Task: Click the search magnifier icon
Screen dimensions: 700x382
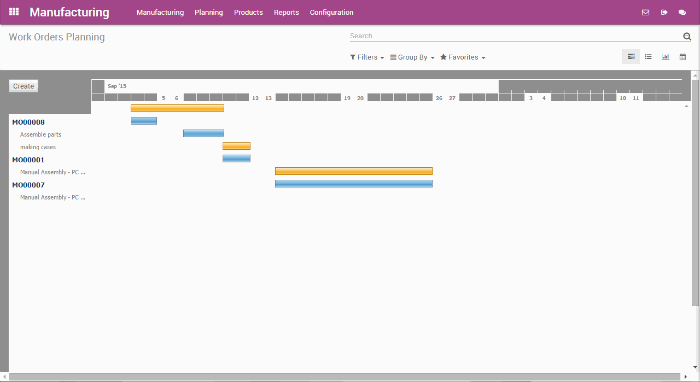Action: pyautogui.click(x=687, y=36)
